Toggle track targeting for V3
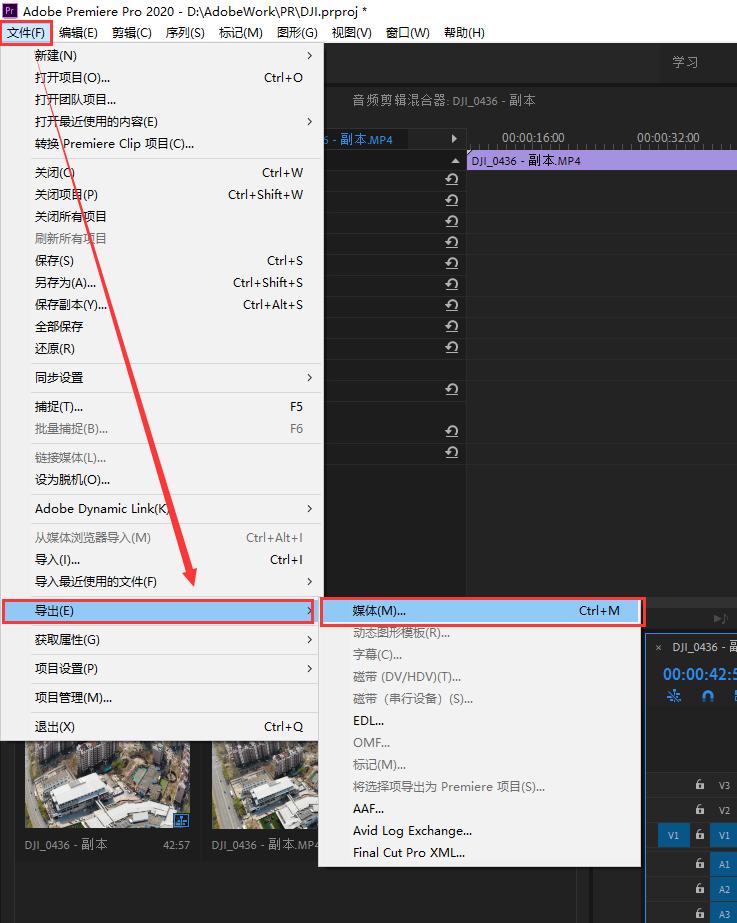 724,785
